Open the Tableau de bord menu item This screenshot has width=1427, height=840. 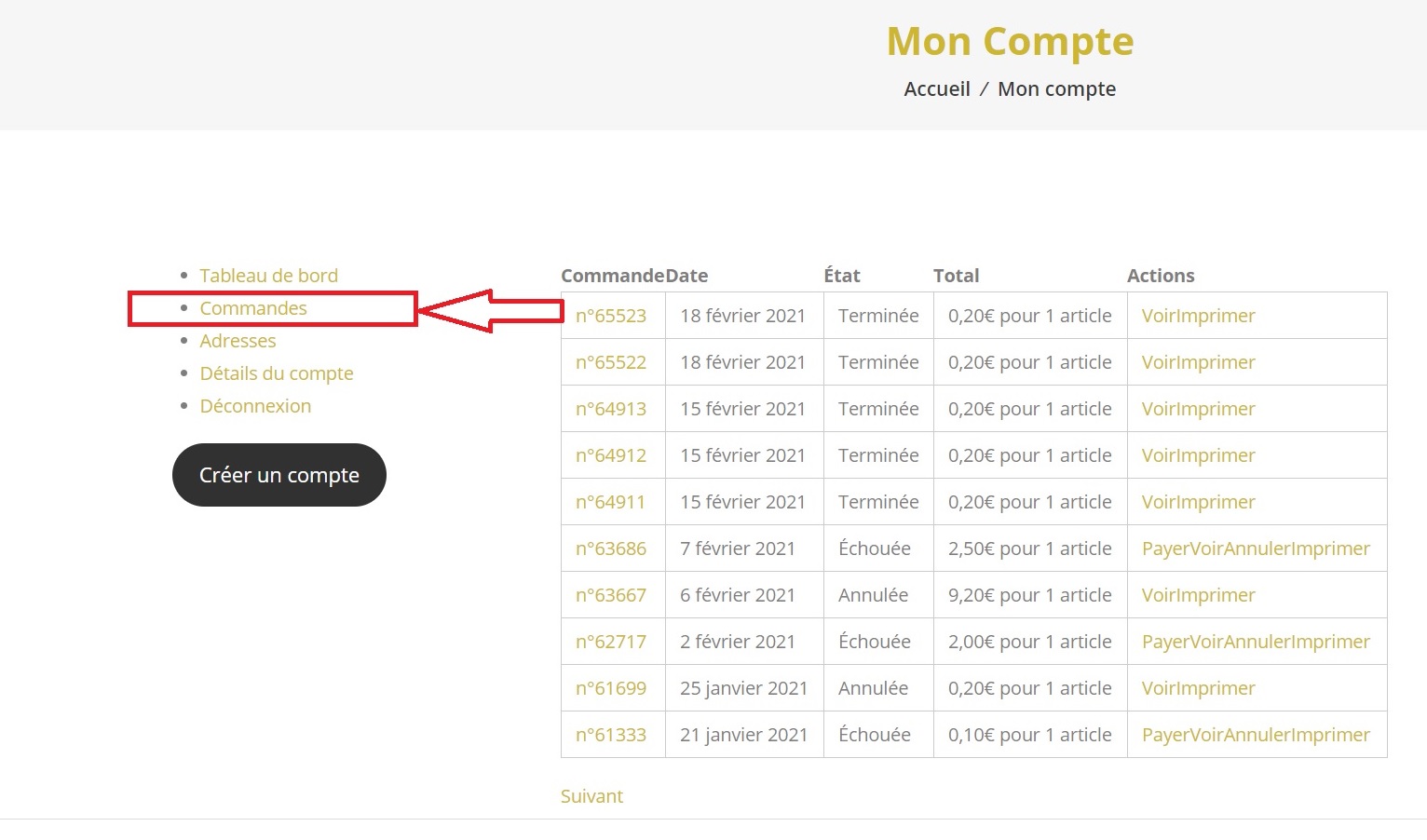tap(268, 276)
